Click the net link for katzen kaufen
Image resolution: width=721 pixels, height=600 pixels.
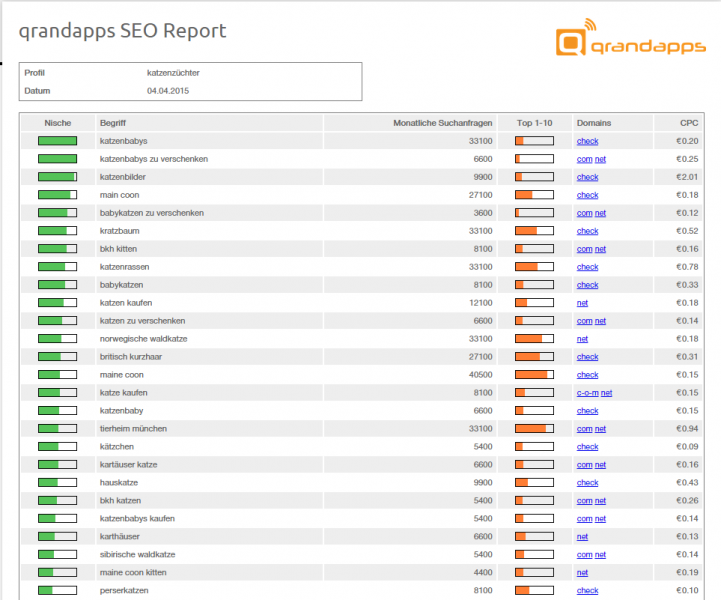click(582, 303)
